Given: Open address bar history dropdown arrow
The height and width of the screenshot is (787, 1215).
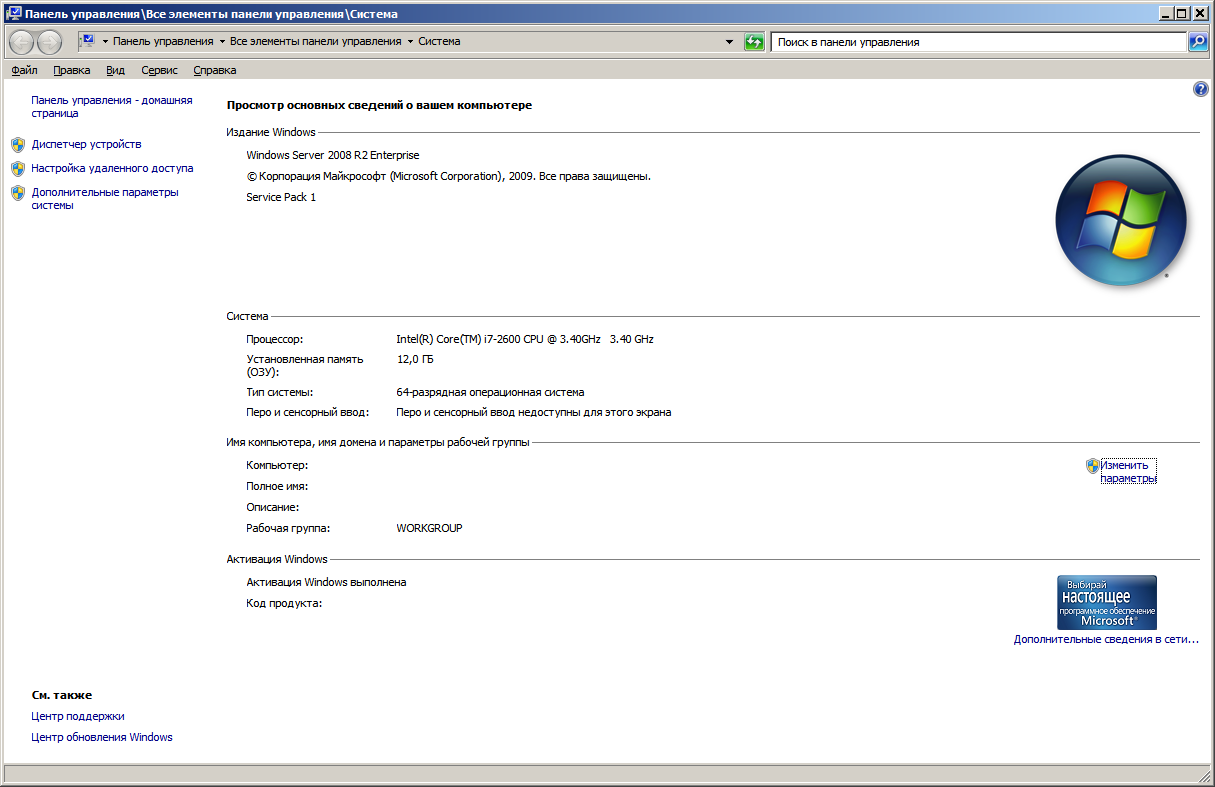Looking at the screenshot, I should 729,42.
